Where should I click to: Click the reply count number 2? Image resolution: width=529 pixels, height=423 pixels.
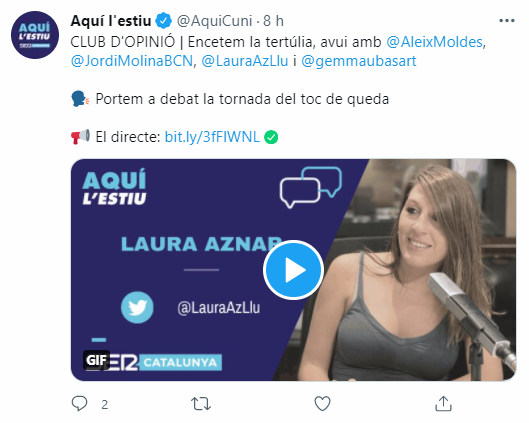(x=105, y=404)
